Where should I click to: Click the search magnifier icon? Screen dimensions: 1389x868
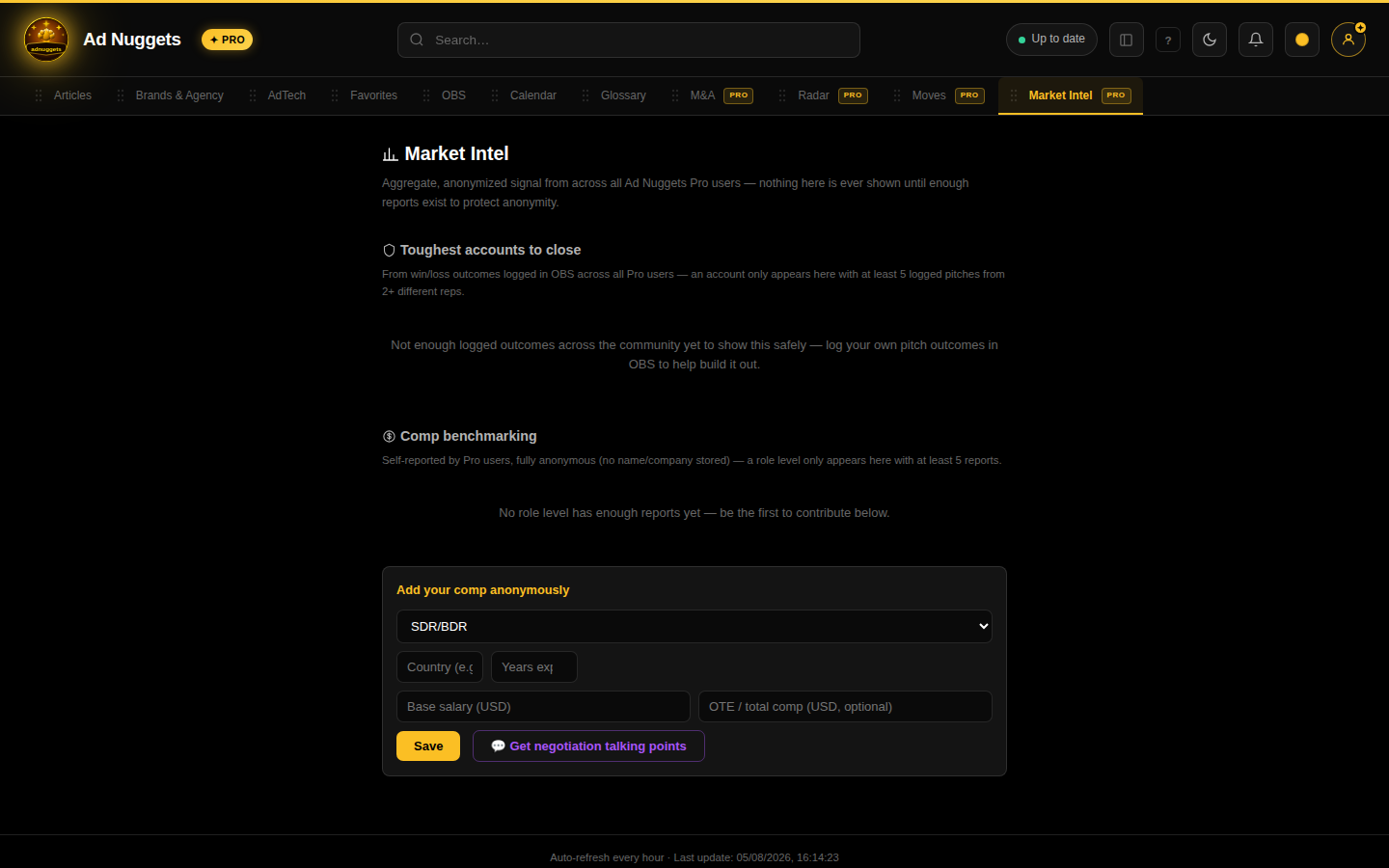417,40
